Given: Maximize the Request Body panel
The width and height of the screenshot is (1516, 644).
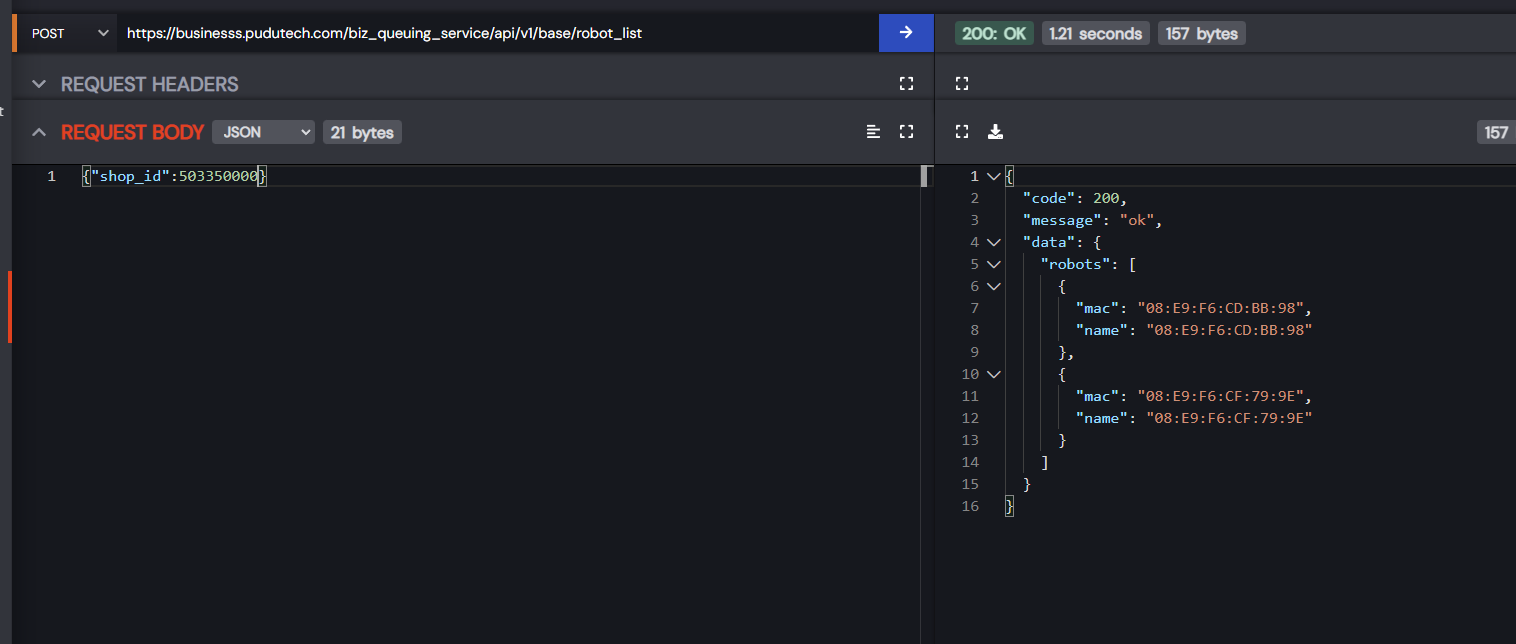Looking at the screenshot, I should [907, 131].
